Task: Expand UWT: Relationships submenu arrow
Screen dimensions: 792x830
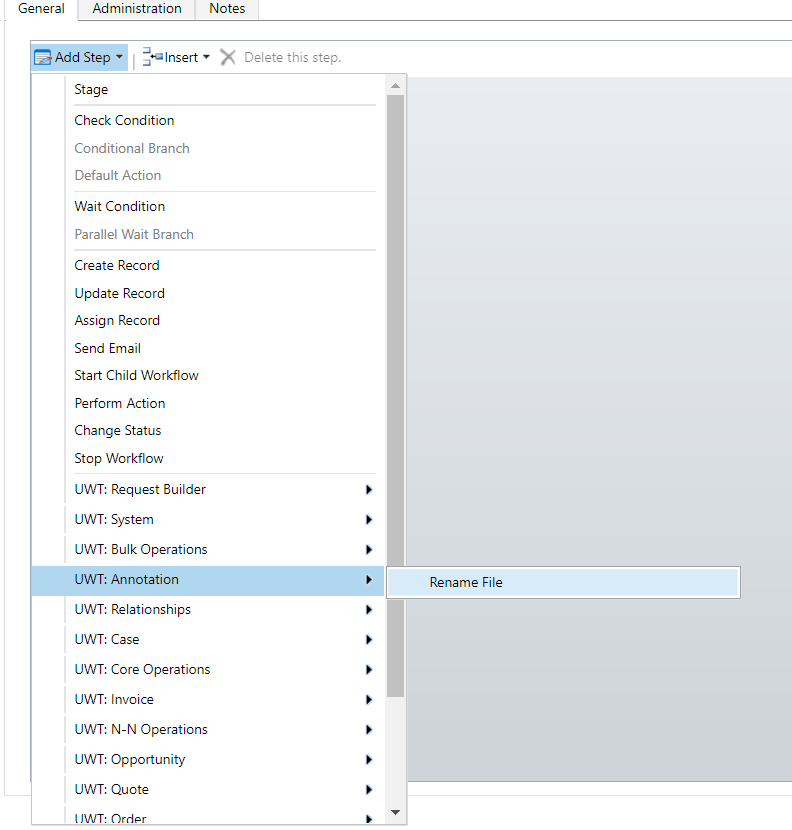Action: tap(369, 610)
